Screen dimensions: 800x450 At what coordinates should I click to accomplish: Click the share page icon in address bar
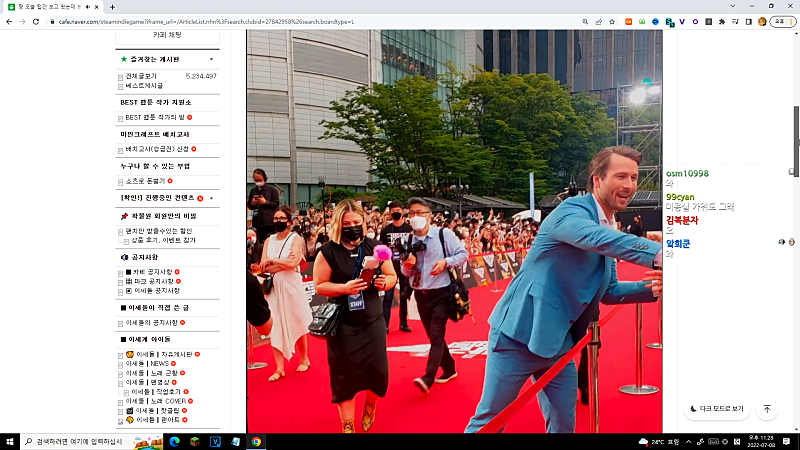[598, 21]
